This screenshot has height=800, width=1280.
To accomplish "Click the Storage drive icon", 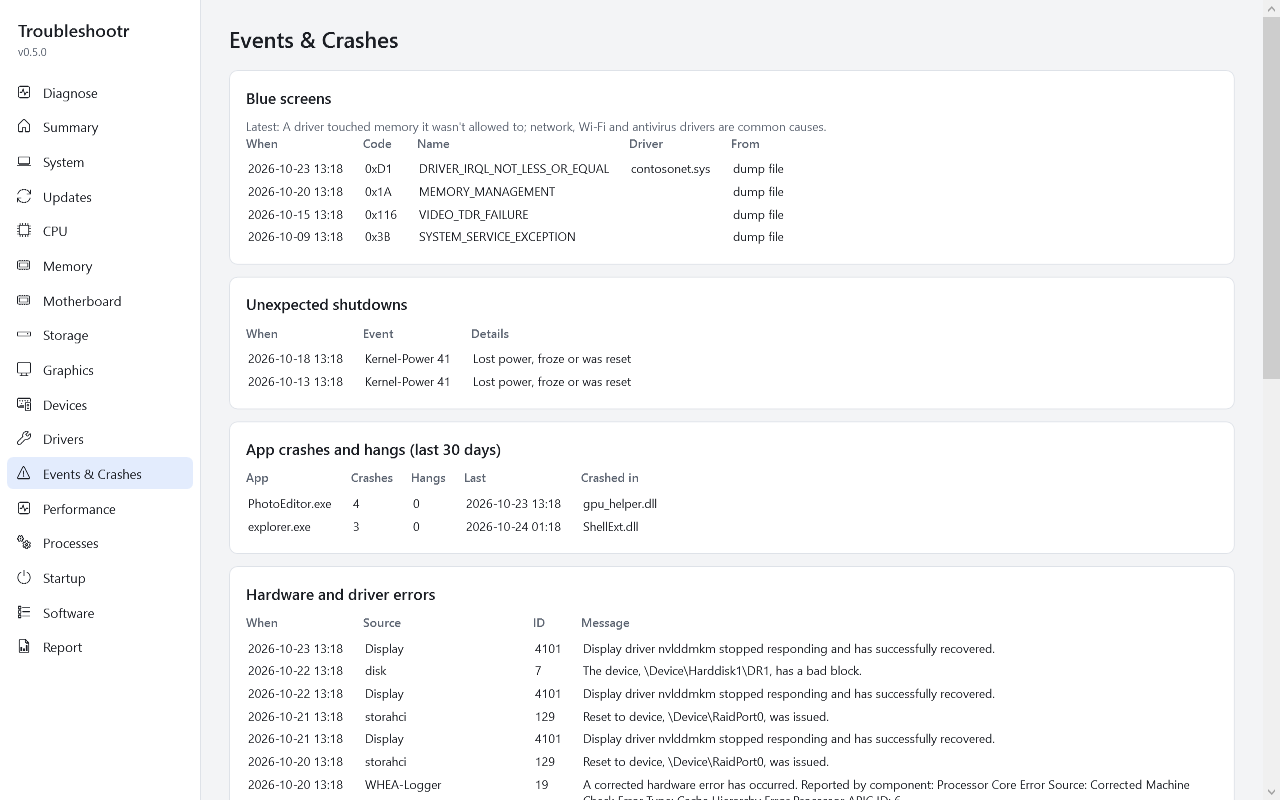I will pos(24,335).
